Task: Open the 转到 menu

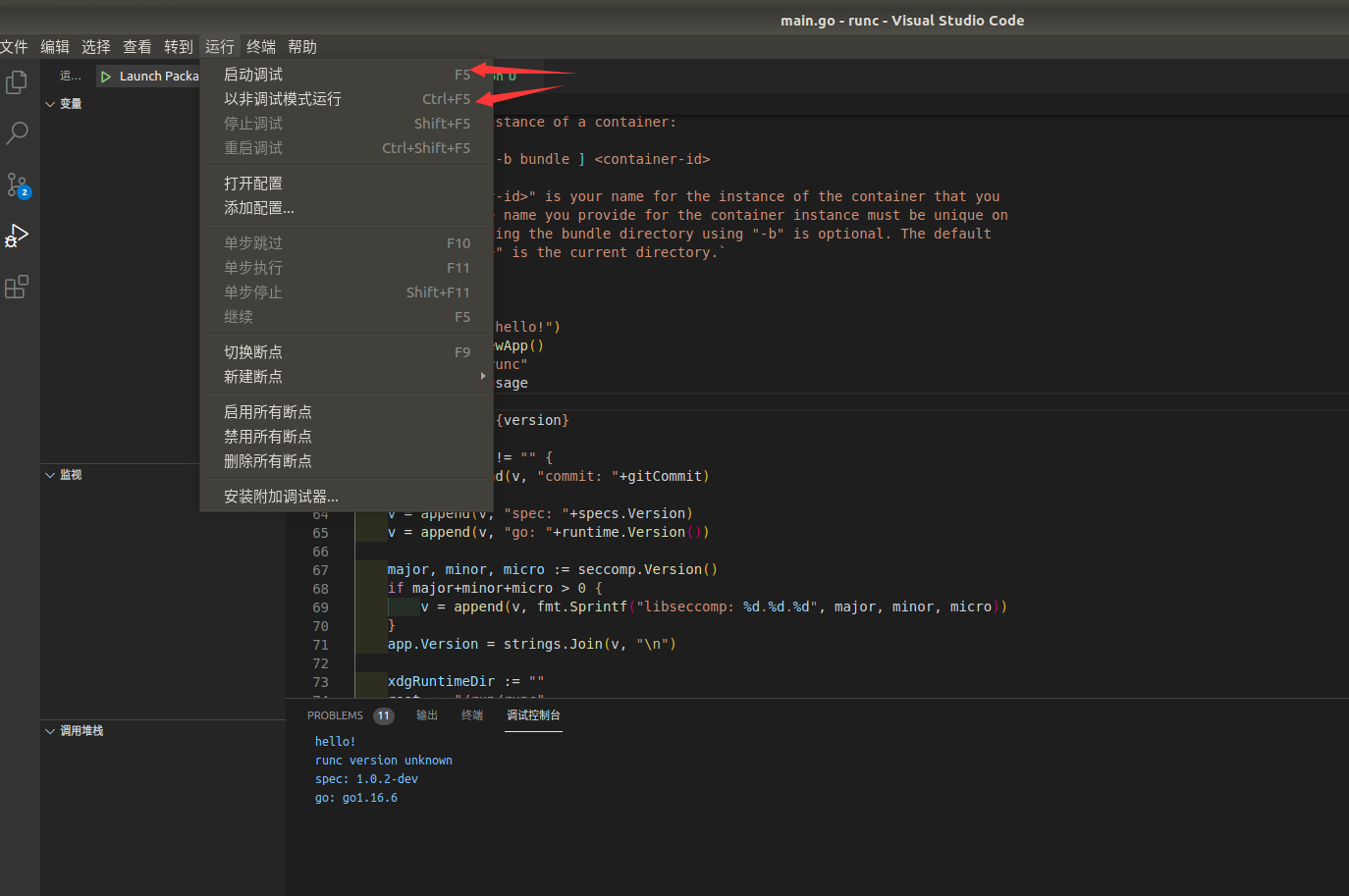Action: [x=179, y=47]
